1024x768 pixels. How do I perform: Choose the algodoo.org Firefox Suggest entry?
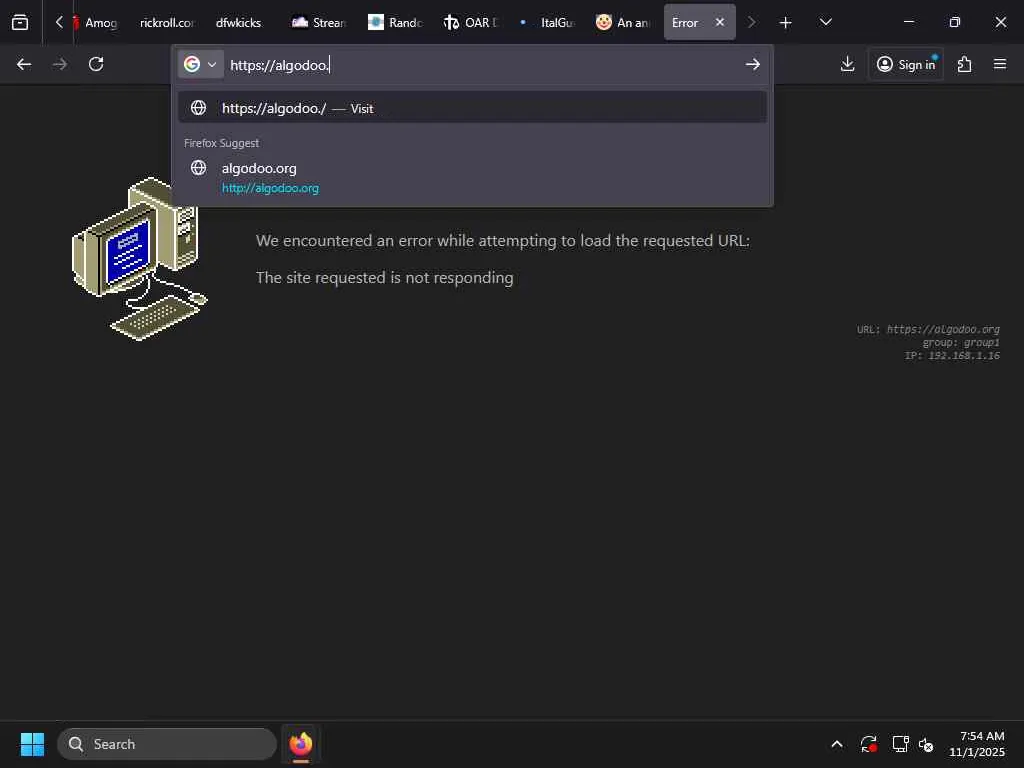[x=473, y=178]
